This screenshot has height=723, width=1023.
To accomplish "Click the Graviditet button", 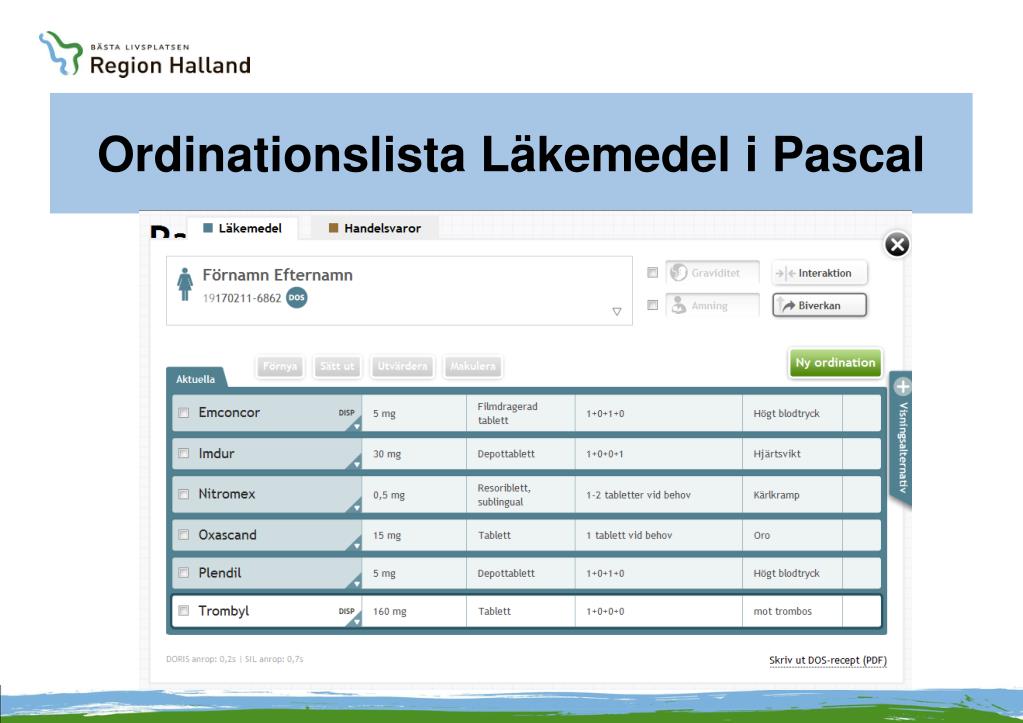I will point(712,273).
